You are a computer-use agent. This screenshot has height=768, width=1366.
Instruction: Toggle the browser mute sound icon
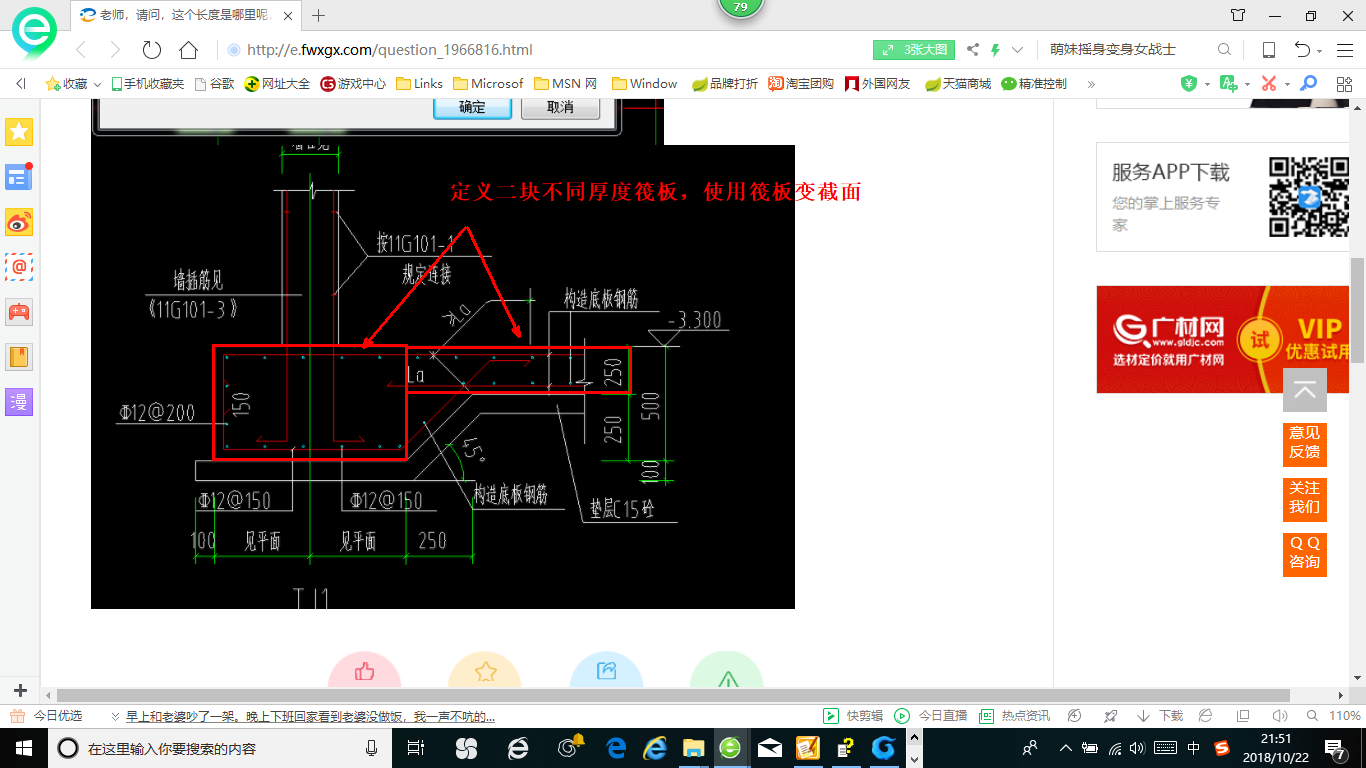coord(1279,716)
